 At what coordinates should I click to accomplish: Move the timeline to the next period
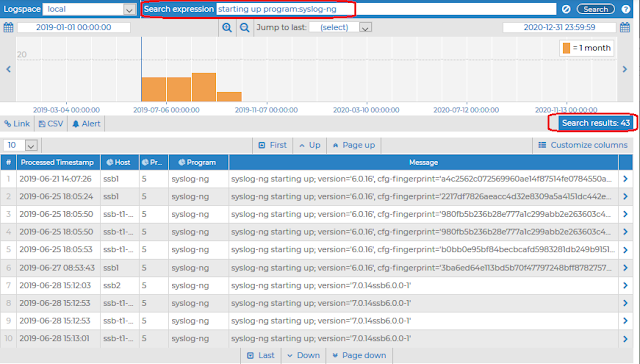click(624, 69)
